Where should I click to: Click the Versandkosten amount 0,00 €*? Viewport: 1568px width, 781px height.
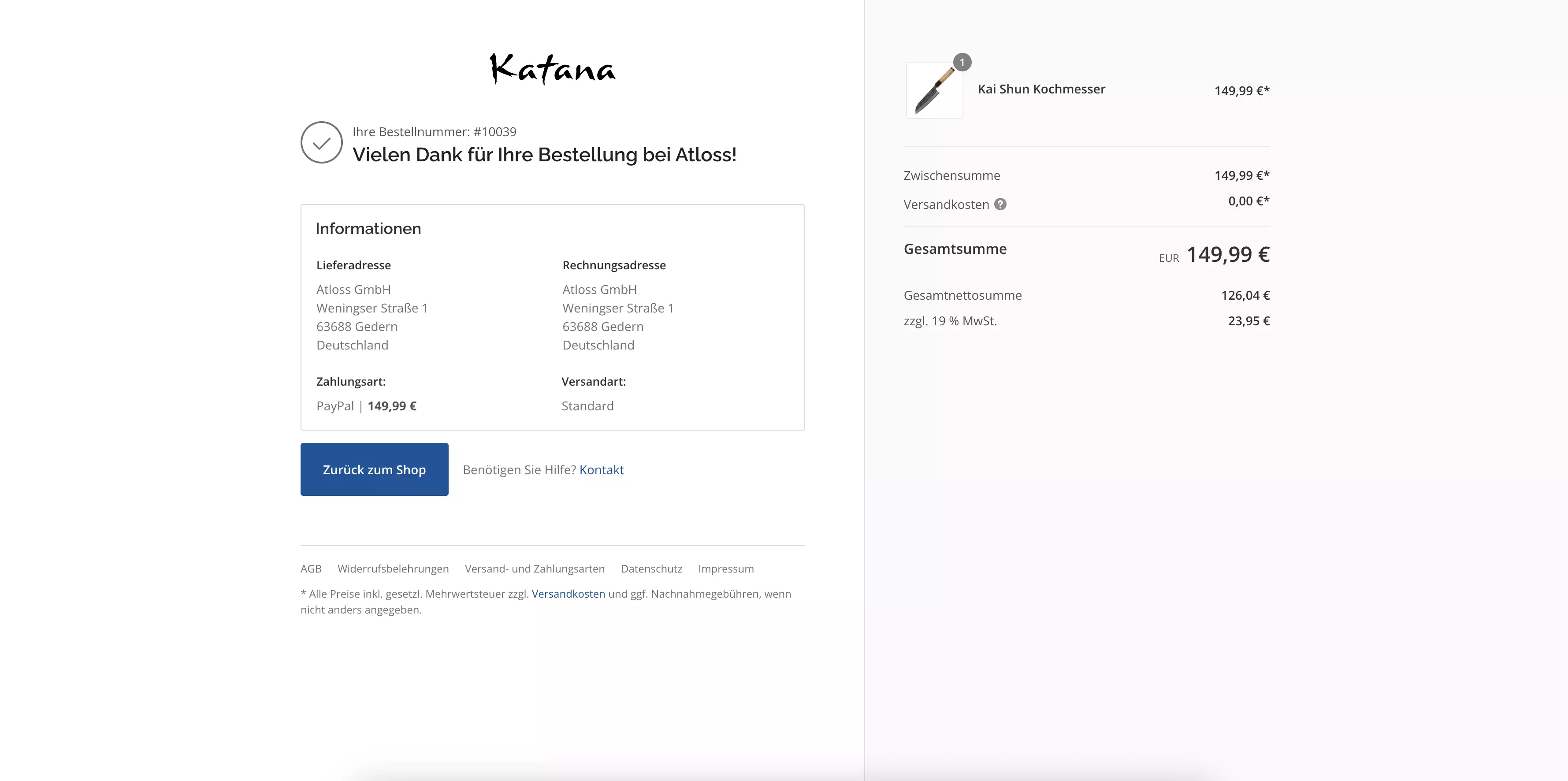[x=1248, y=201]
